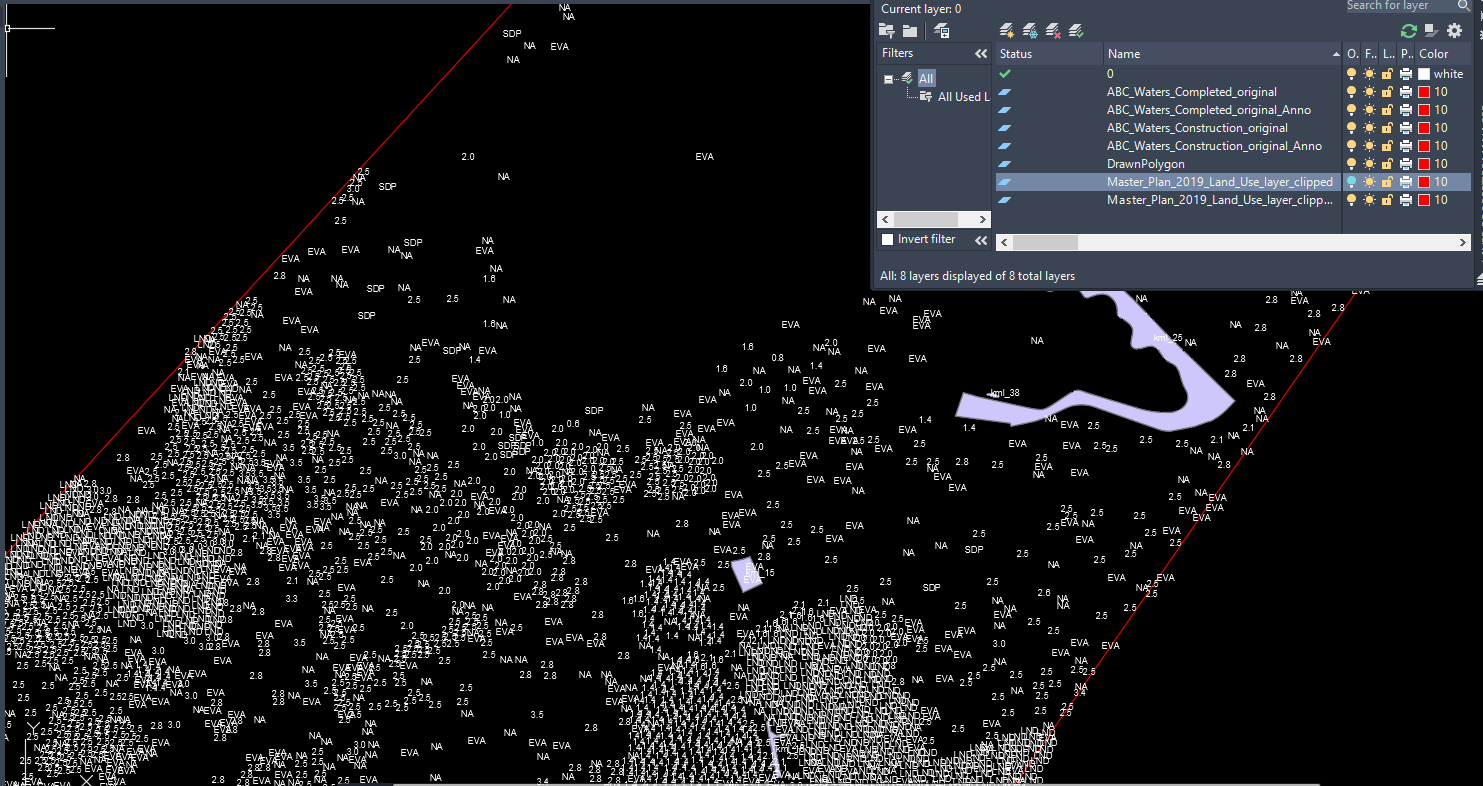This screenshot has height=786, width=1483.
Task: Click right arrow of layer list scrollbar
Action: pyautogui.click(x=1463, y=242)
